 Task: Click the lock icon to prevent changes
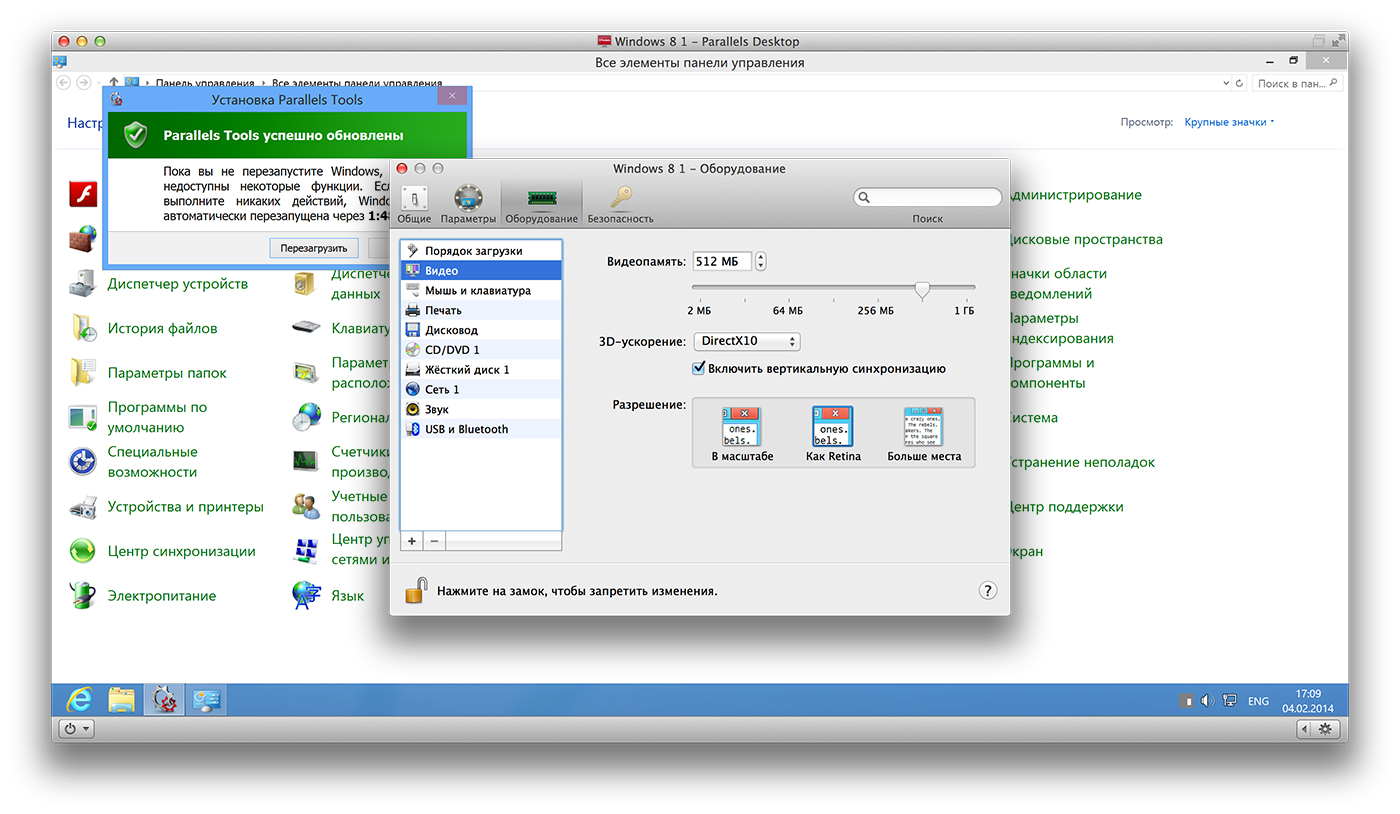[x=416, y=590]
